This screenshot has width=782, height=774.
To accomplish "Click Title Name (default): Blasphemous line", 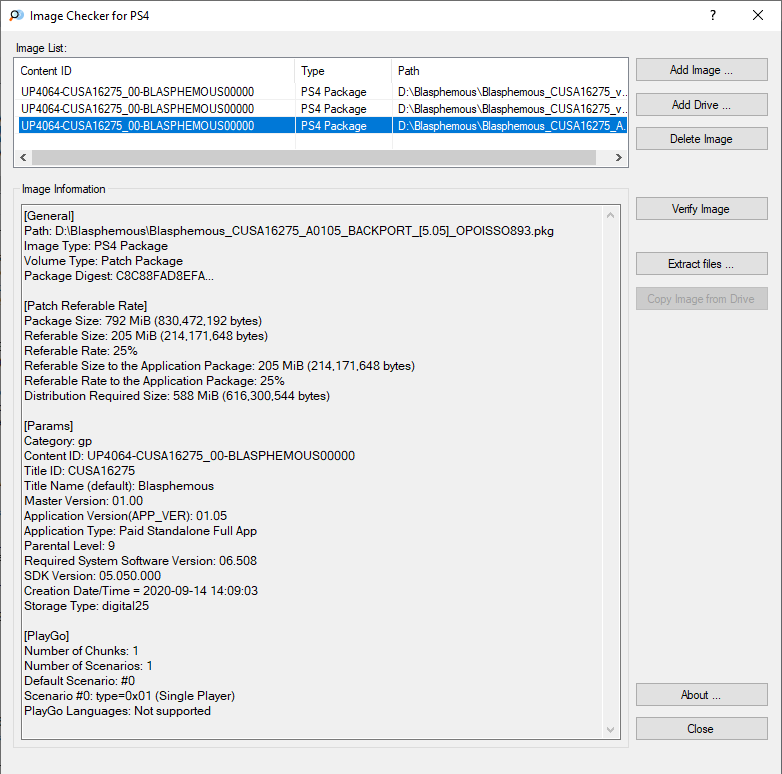I will [x=119, y=486].
